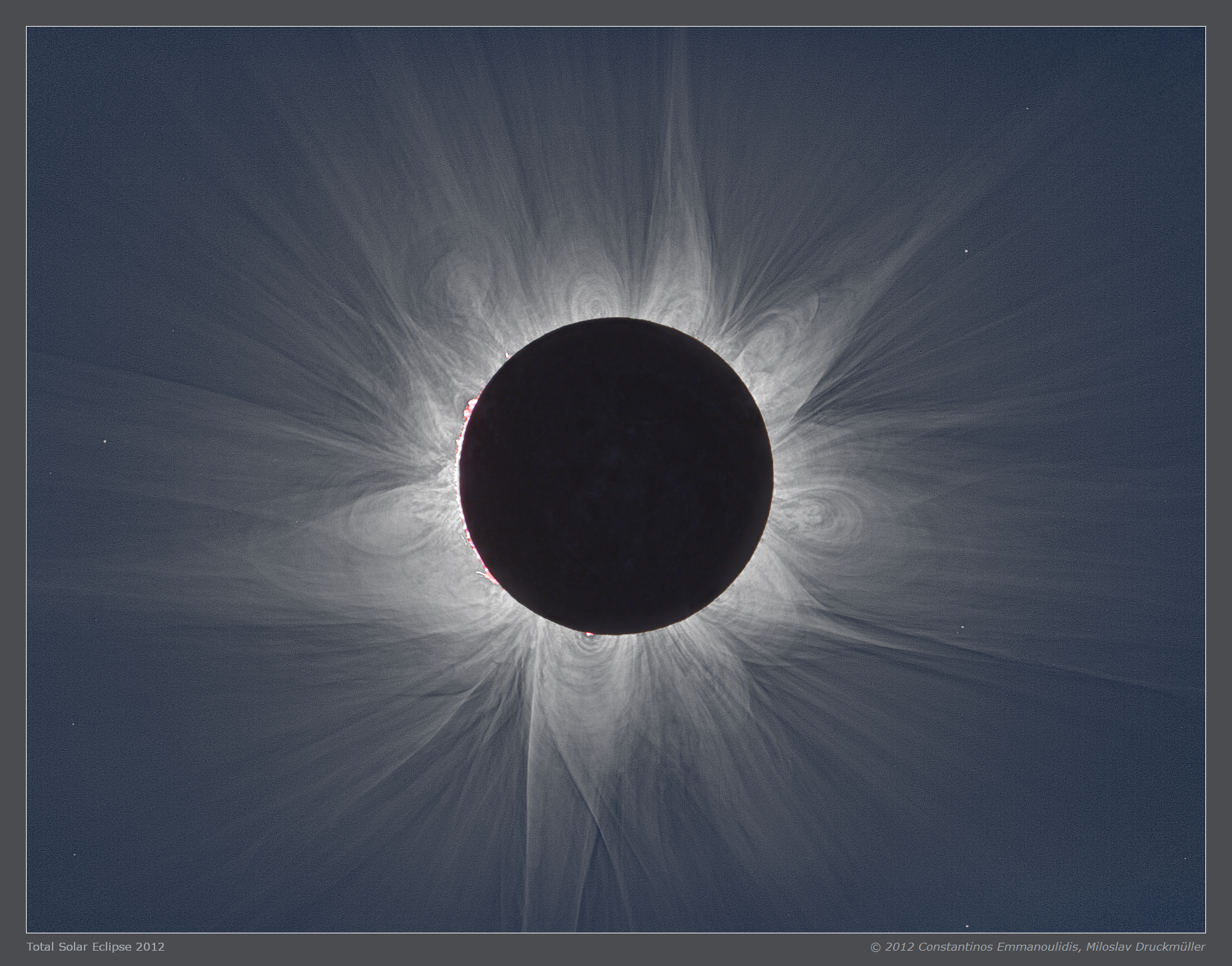Click the bright star right of the upper corona
Viewport: 1232px width, 966px height.
point(966,251)
